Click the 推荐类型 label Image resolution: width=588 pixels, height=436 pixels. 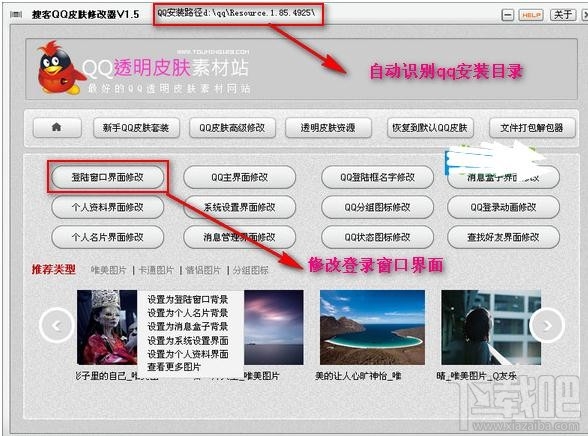pos(54,269)
